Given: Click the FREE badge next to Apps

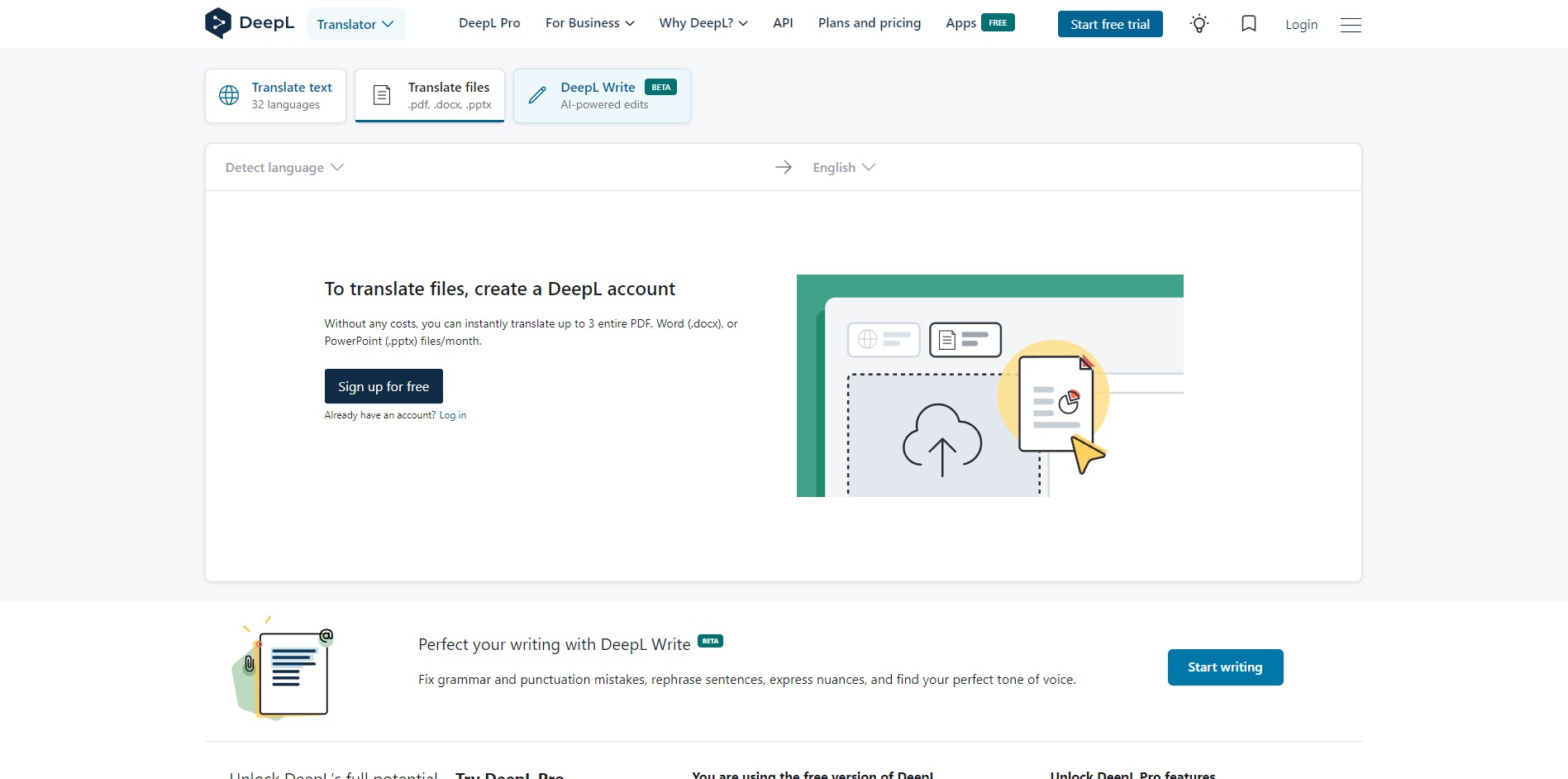Looking at the screenshot, I should (998, 22).
